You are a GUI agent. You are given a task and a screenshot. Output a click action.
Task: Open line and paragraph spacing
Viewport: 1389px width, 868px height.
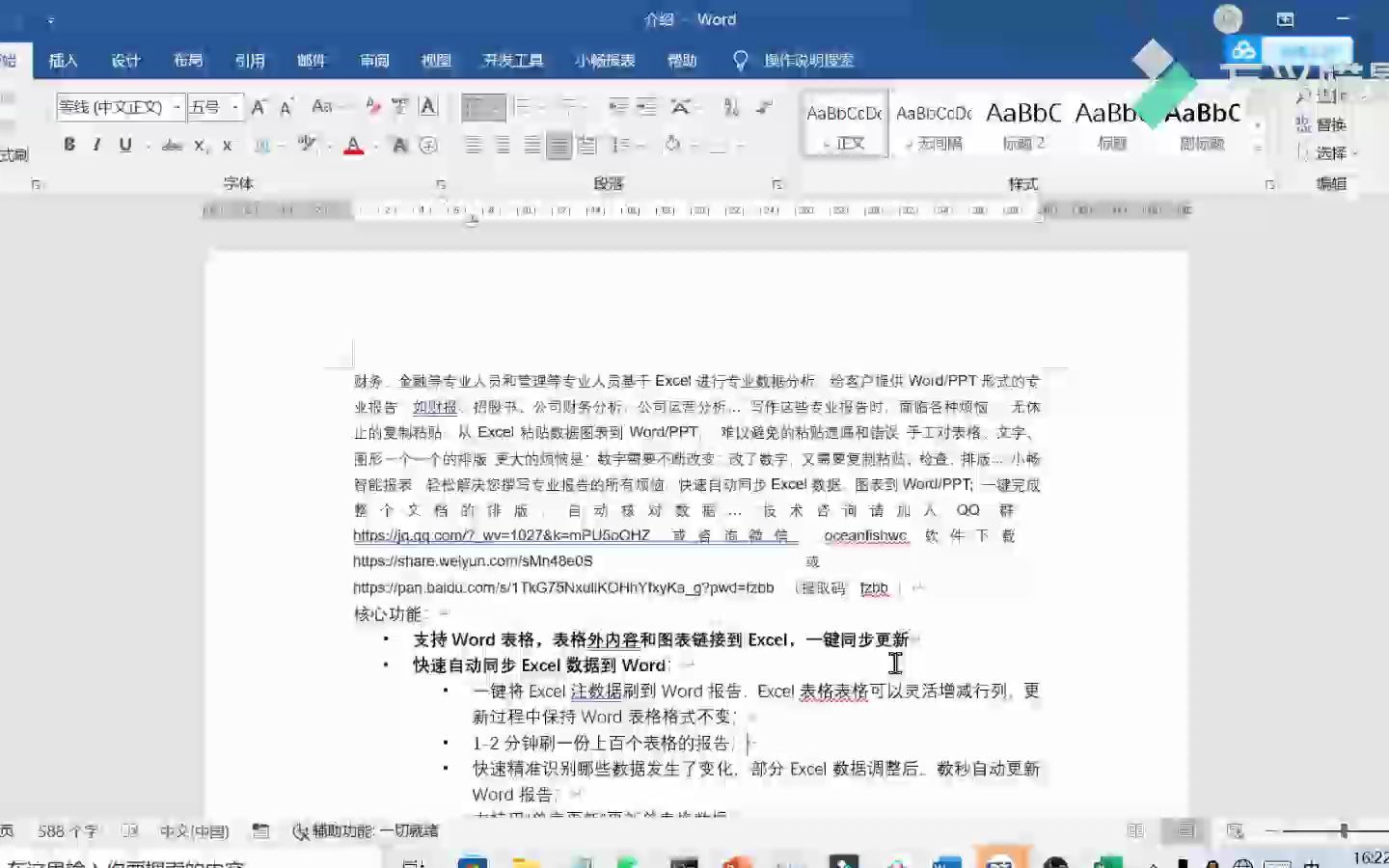[x=620, y=146]
